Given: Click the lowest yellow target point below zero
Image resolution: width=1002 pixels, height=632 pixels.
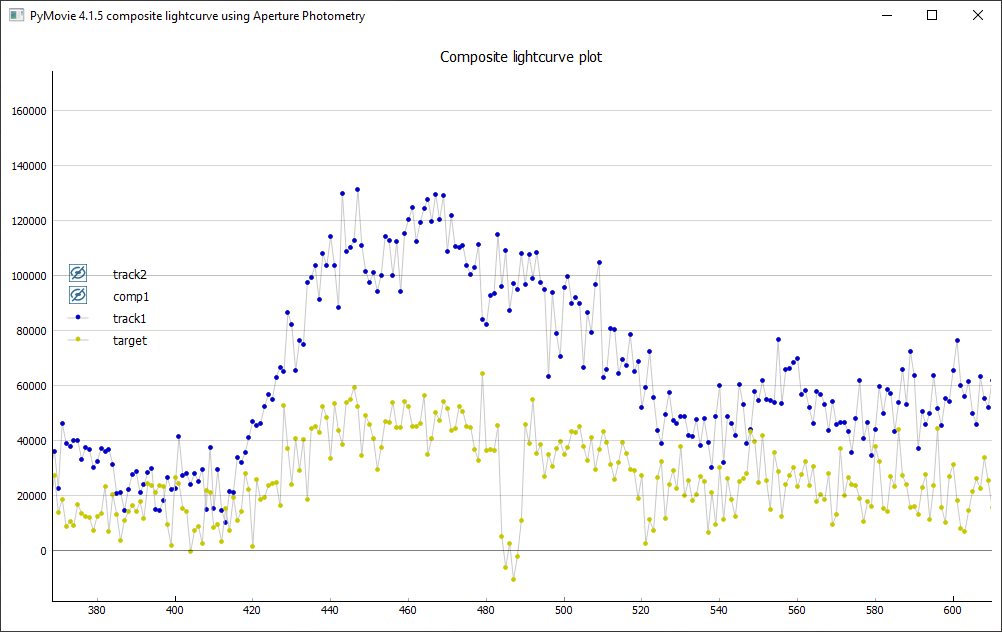Looking at the screenshot, I should (513, 579).
